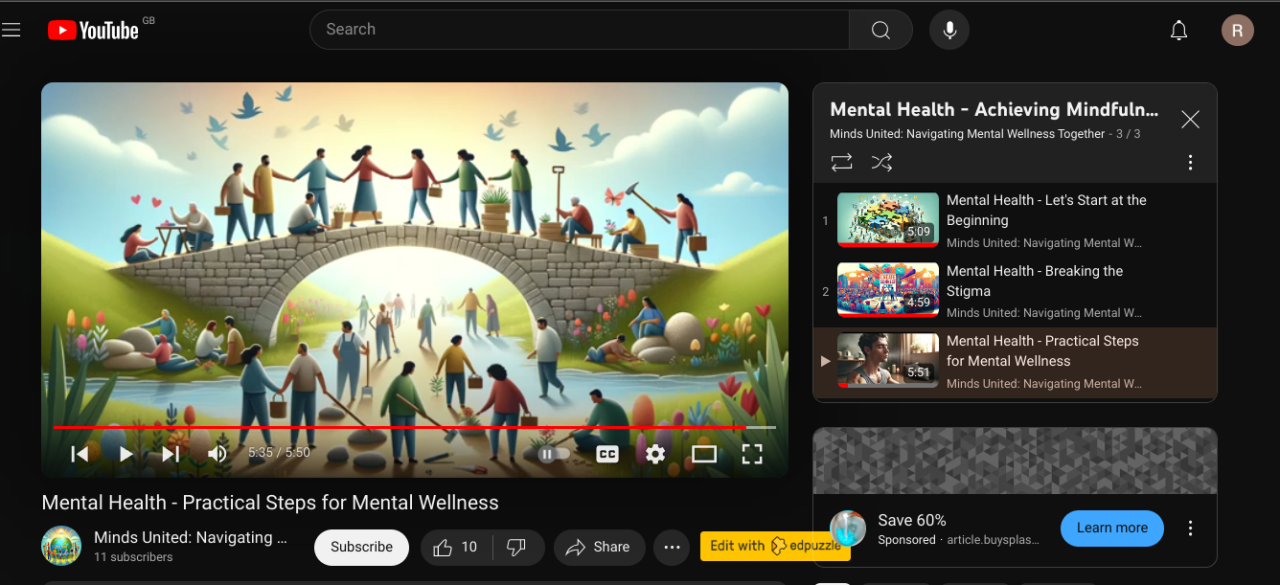Open the Mental Health playlist title
This screenshot has width=1280, height=585.
tap(994, 110)
